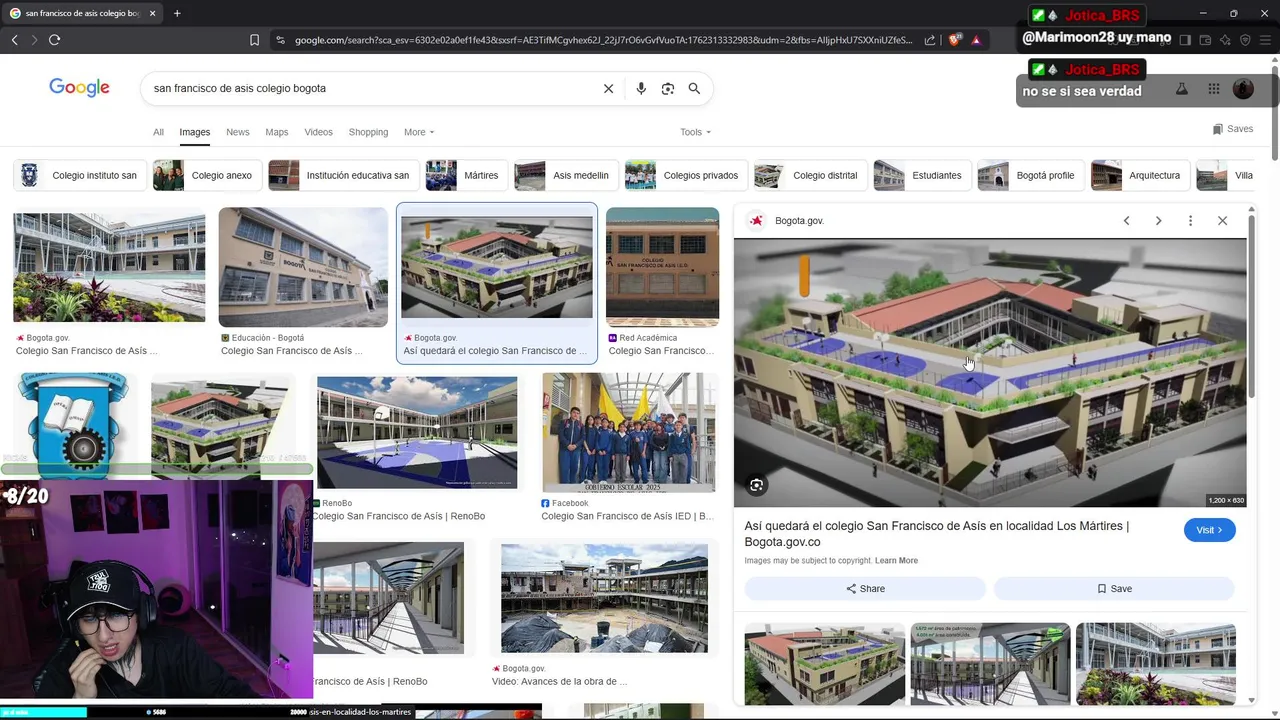Clear the search box with X icon
This screenshot has width=1280, height=720.
click(608, 88)
